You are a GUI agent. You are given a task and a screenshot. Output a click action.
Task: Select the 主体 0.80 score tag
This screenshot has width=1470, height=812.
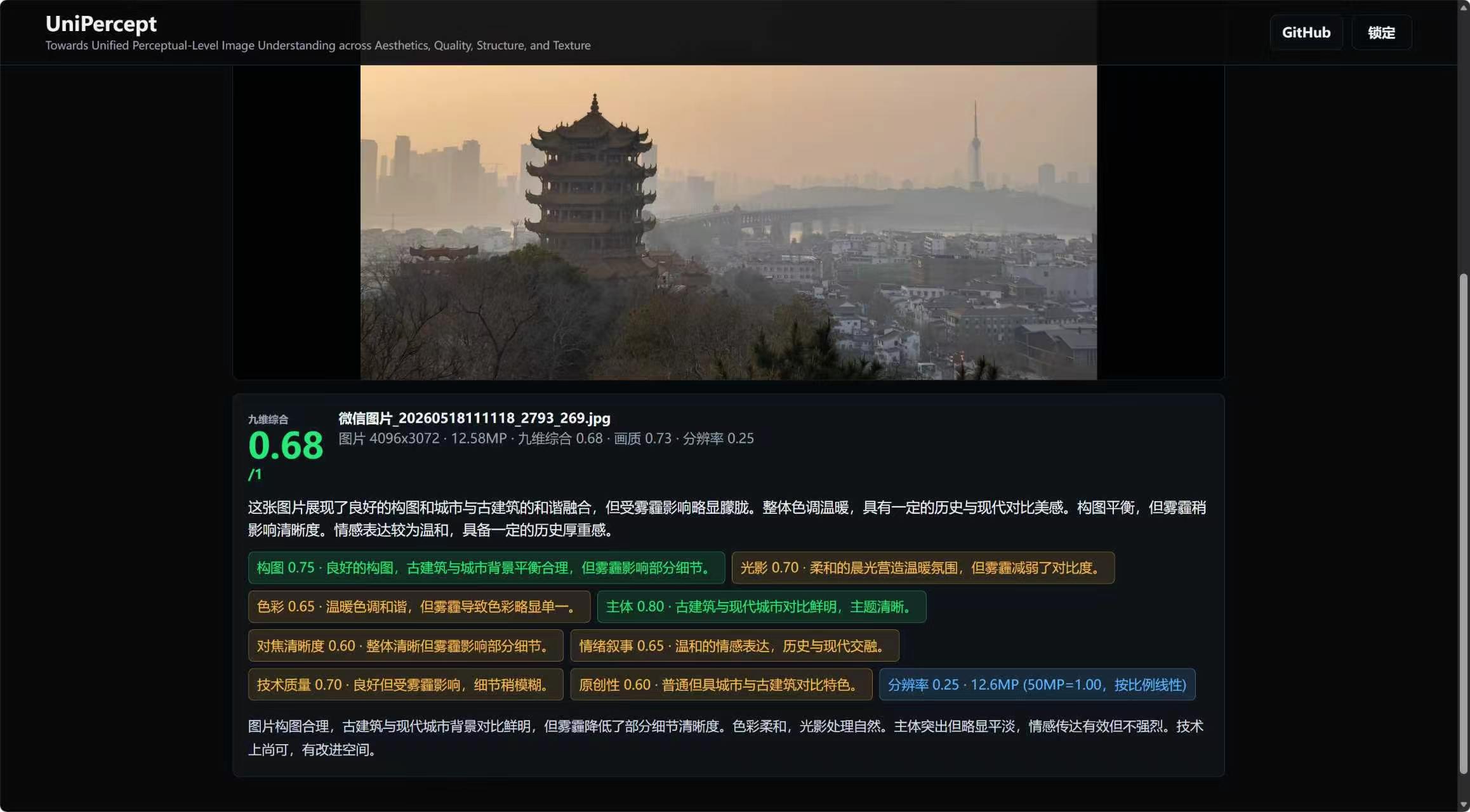(761, 606)
